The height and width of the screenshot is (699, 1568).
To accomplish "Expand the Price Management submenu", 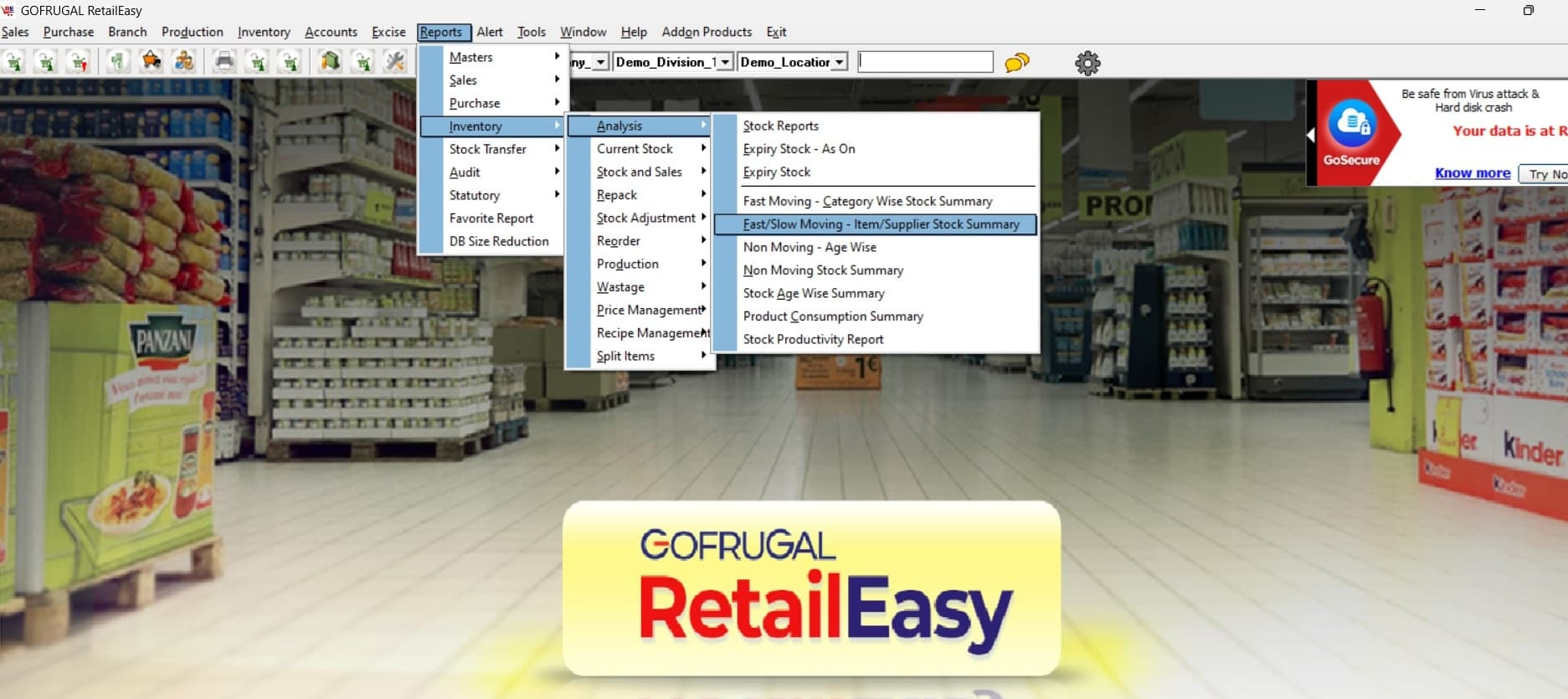I will coord(640,310).
